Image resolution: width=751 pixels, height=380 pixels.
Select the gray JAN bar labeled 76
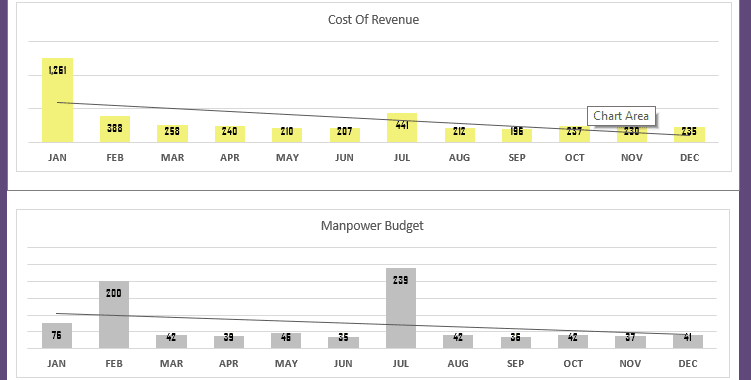57,335
